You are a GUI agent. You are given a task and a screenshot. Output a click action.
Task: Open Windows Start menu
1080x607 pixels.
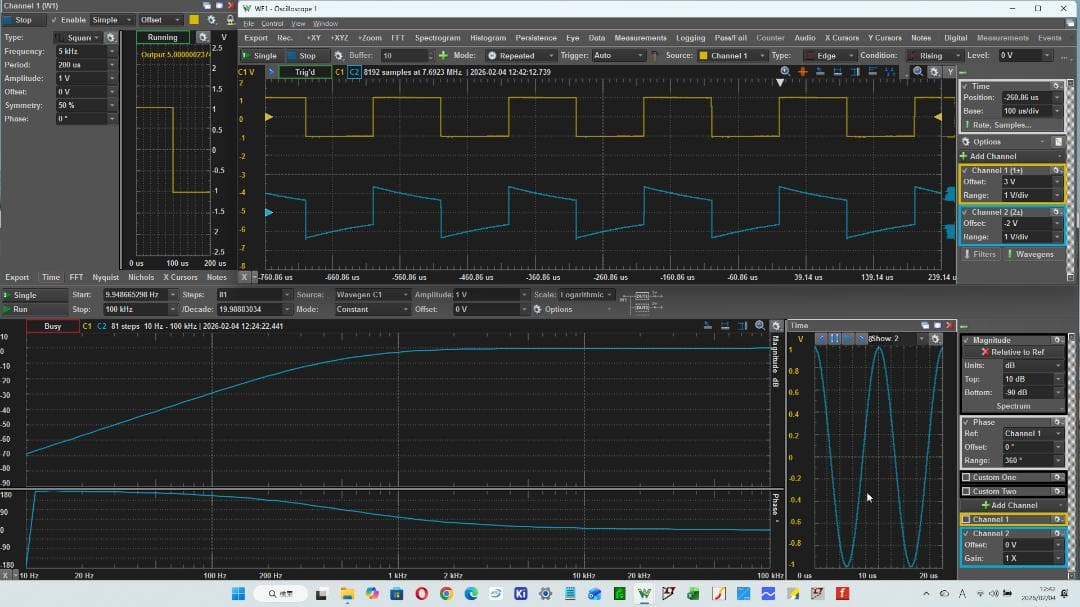238,593
